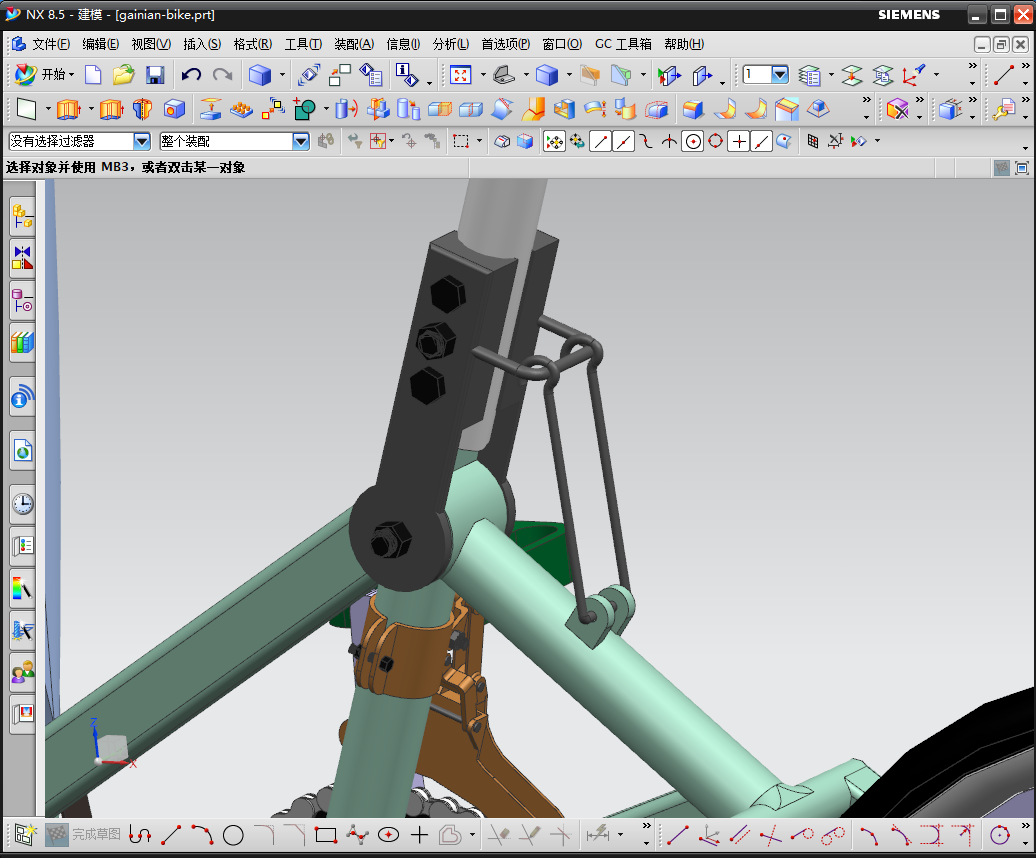Click the Circle sketch tool
Viewport: 1036px width, 858px height.
pyautogui.click(x=233, y=836)
